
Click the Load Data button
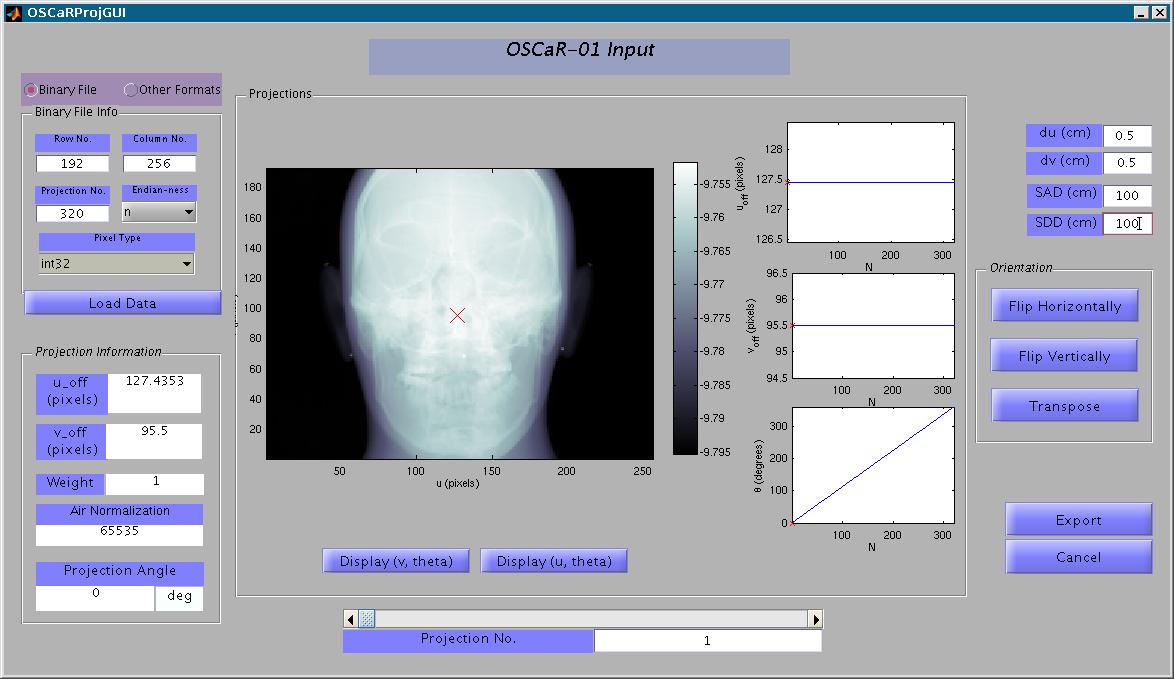[x=123, y=303]
